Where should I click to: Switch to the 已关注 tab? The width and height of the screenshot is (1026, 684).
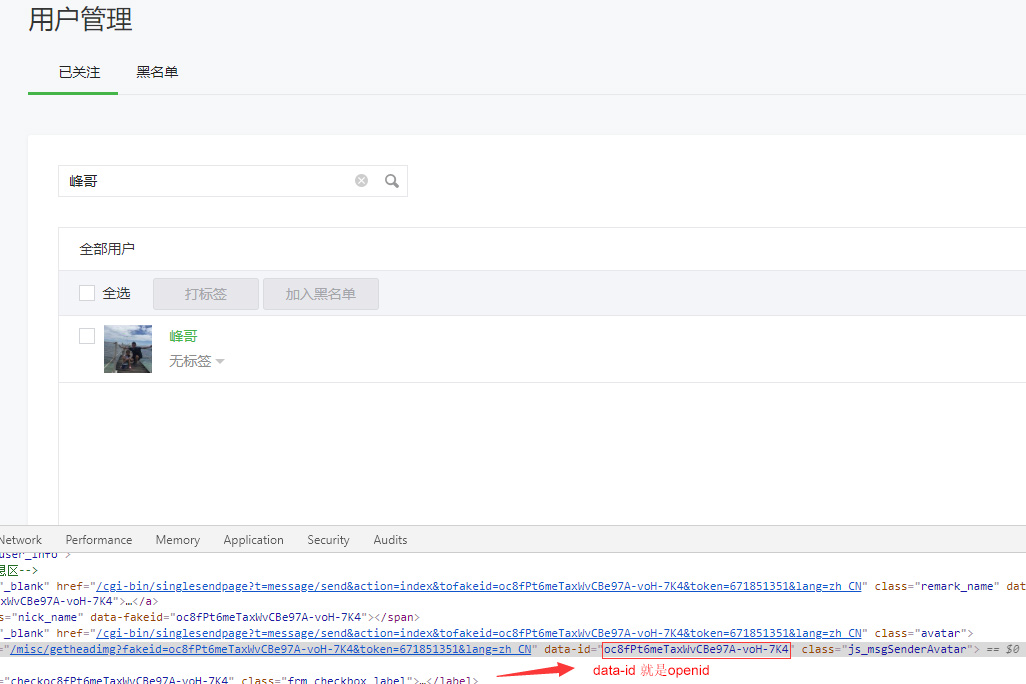[79, 73]
